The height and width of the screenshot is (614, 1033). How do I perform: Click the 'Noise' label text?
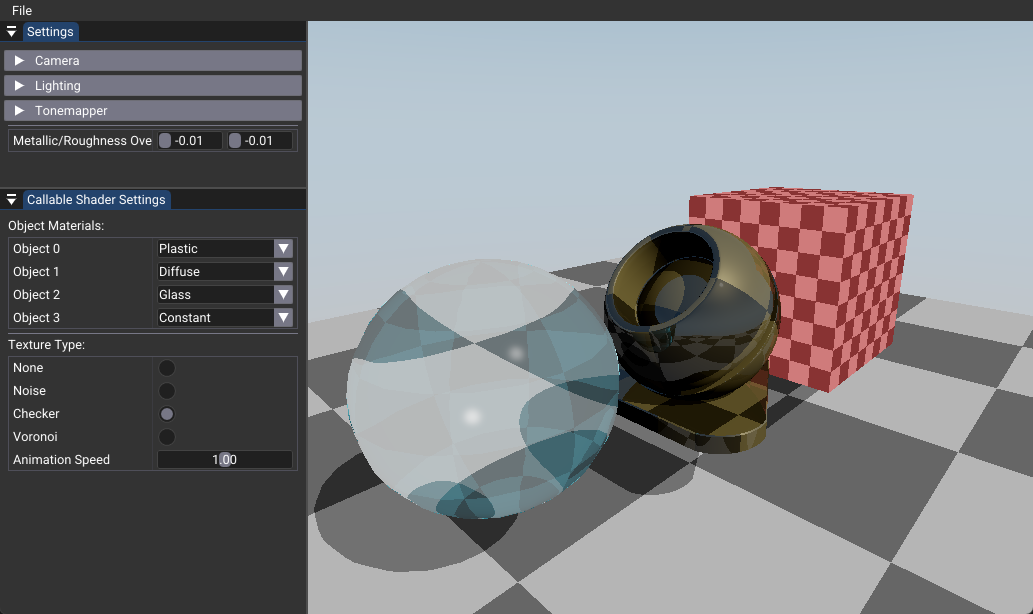pyautogui.click(x=30, y=391)
